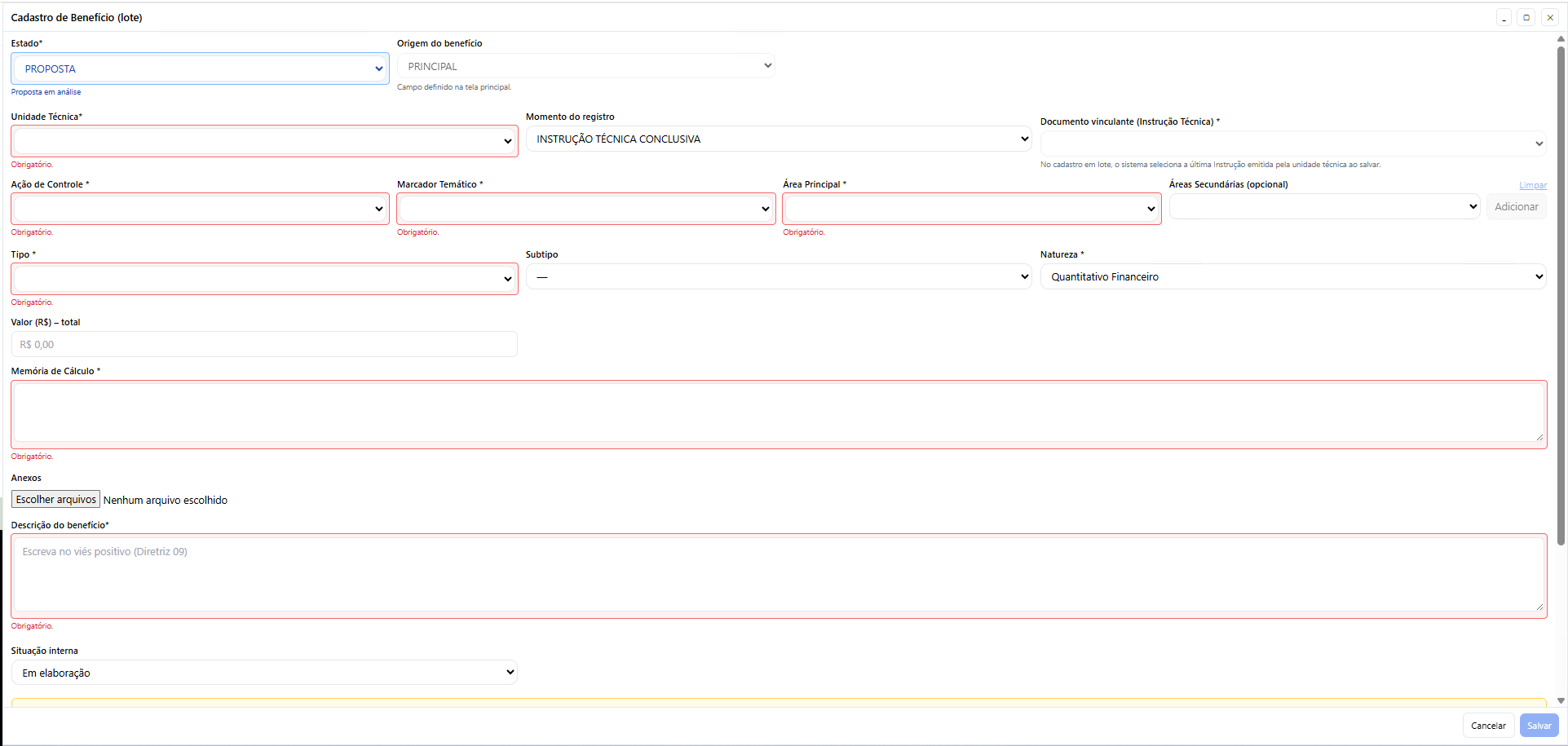1568x746 pixels.
Task: Open the Áreas Secundárias dropdown
Action: coord(1325,207)
